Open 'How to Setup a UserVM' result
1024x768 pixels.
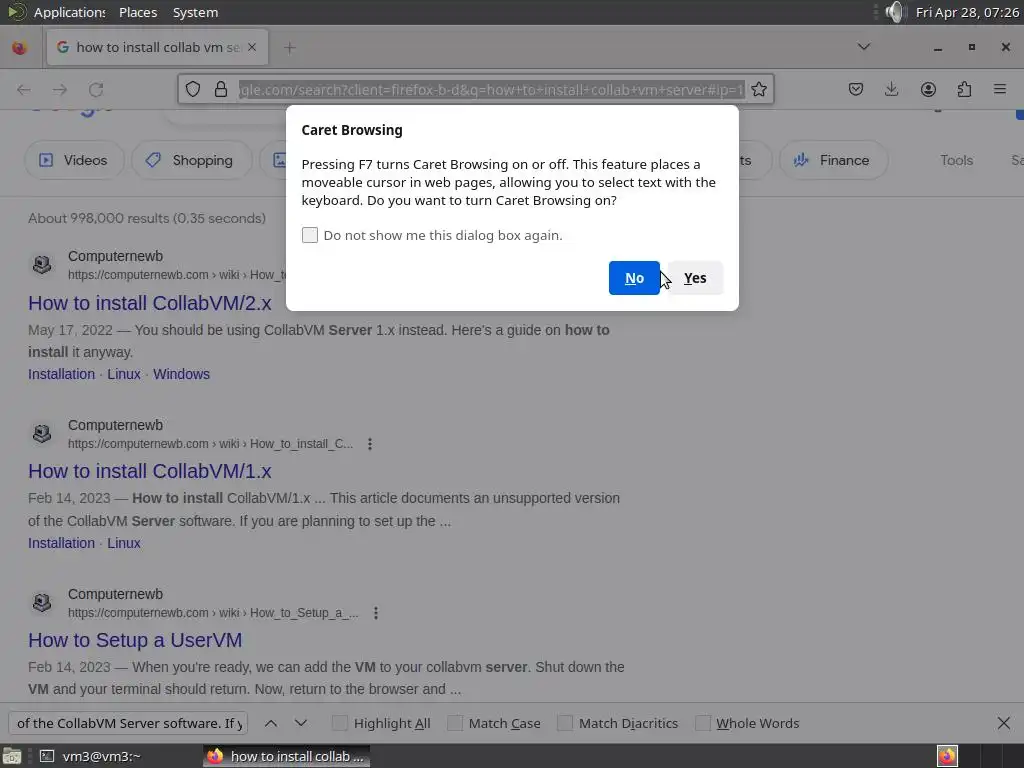click(135, 640)
